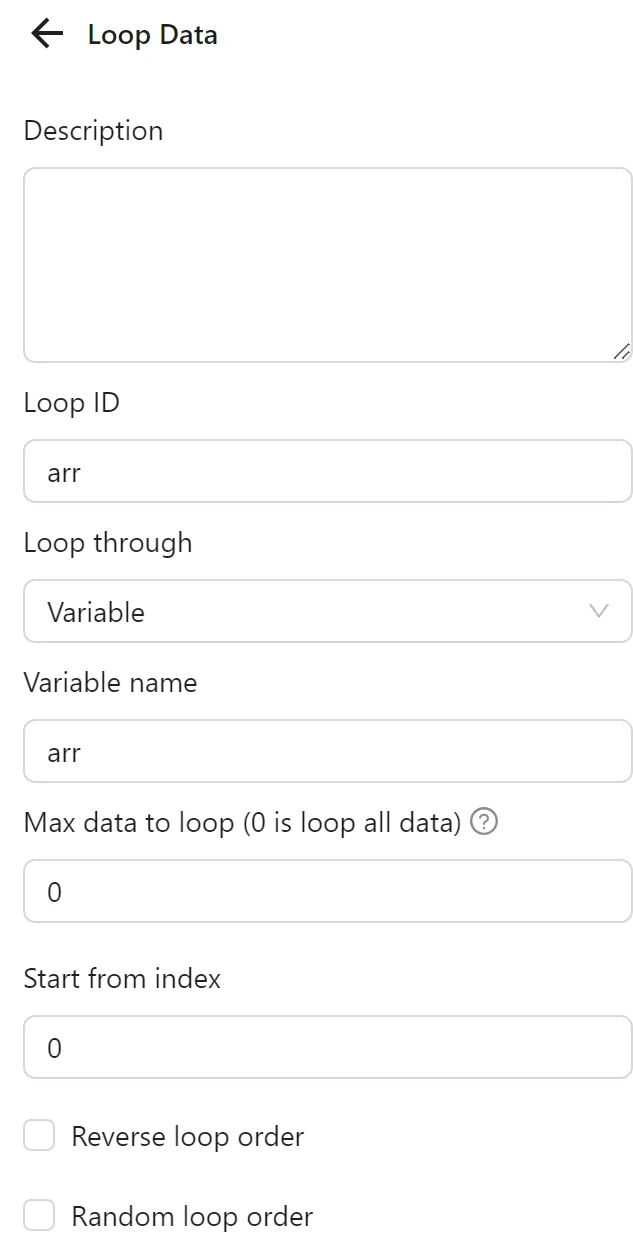Screen dimensions: 633x1244
Task: Click the back arrow beside Loop Data
Action: pyautogui.click(x=44, y=34)
